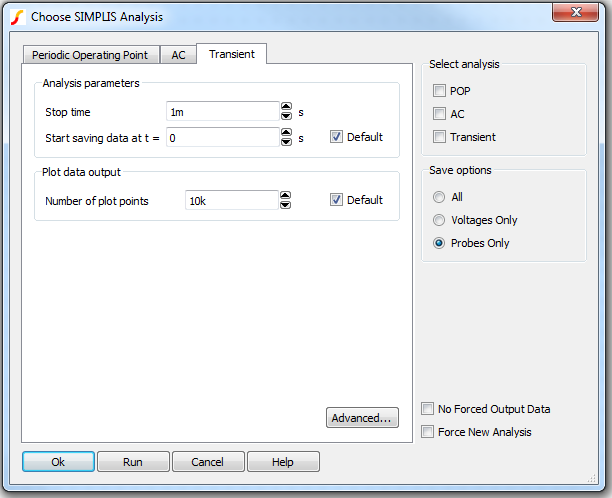Decrease Stop time with down arrow
This screenshot has width=612, height=498.
(x=286, y=117)
